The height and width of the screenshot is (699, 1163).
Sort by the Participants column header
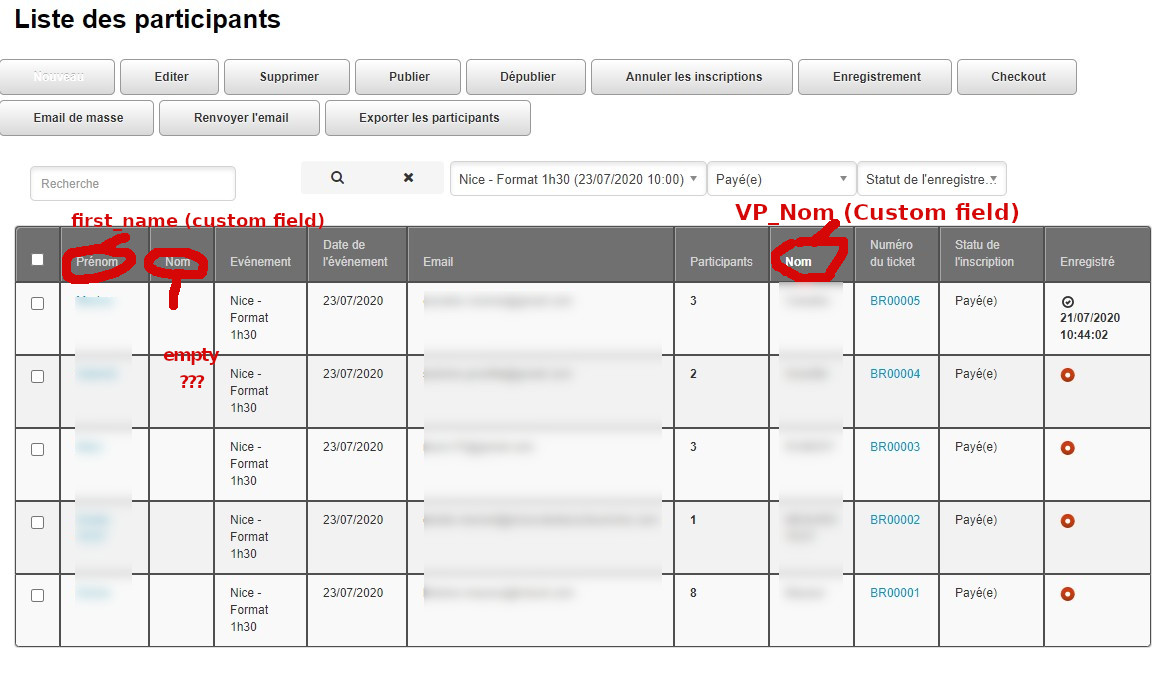(721, 262)
